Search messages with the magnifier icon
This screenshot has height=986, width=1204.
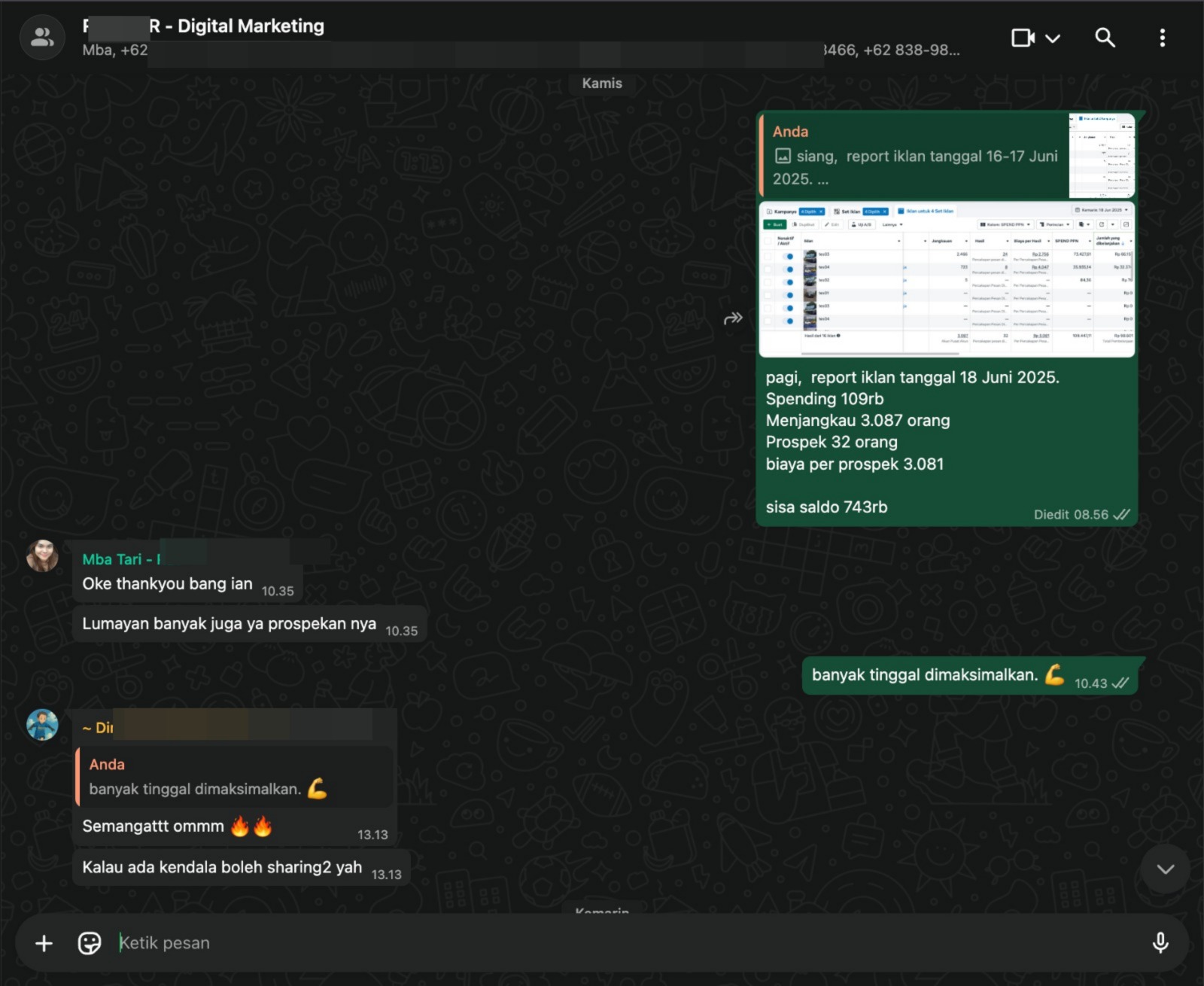(1105, 38)
